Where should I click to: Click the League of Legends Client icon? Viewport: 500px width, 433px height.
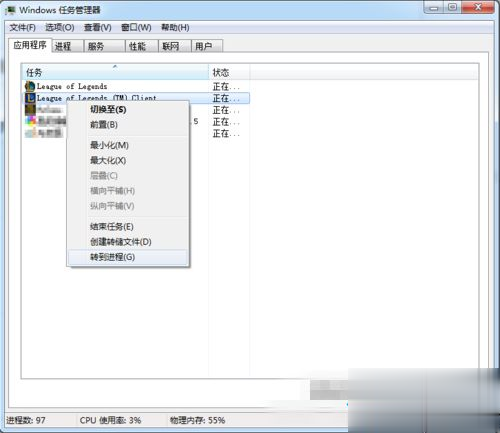click(x=30, y=98)
